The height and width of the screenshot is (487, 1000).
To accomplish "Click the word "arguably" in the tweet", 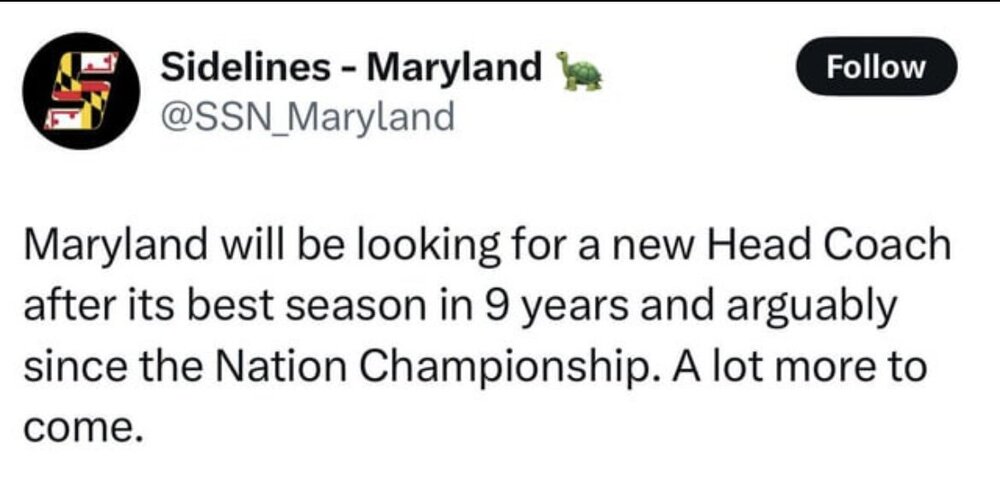I will [x=805, y=307].
